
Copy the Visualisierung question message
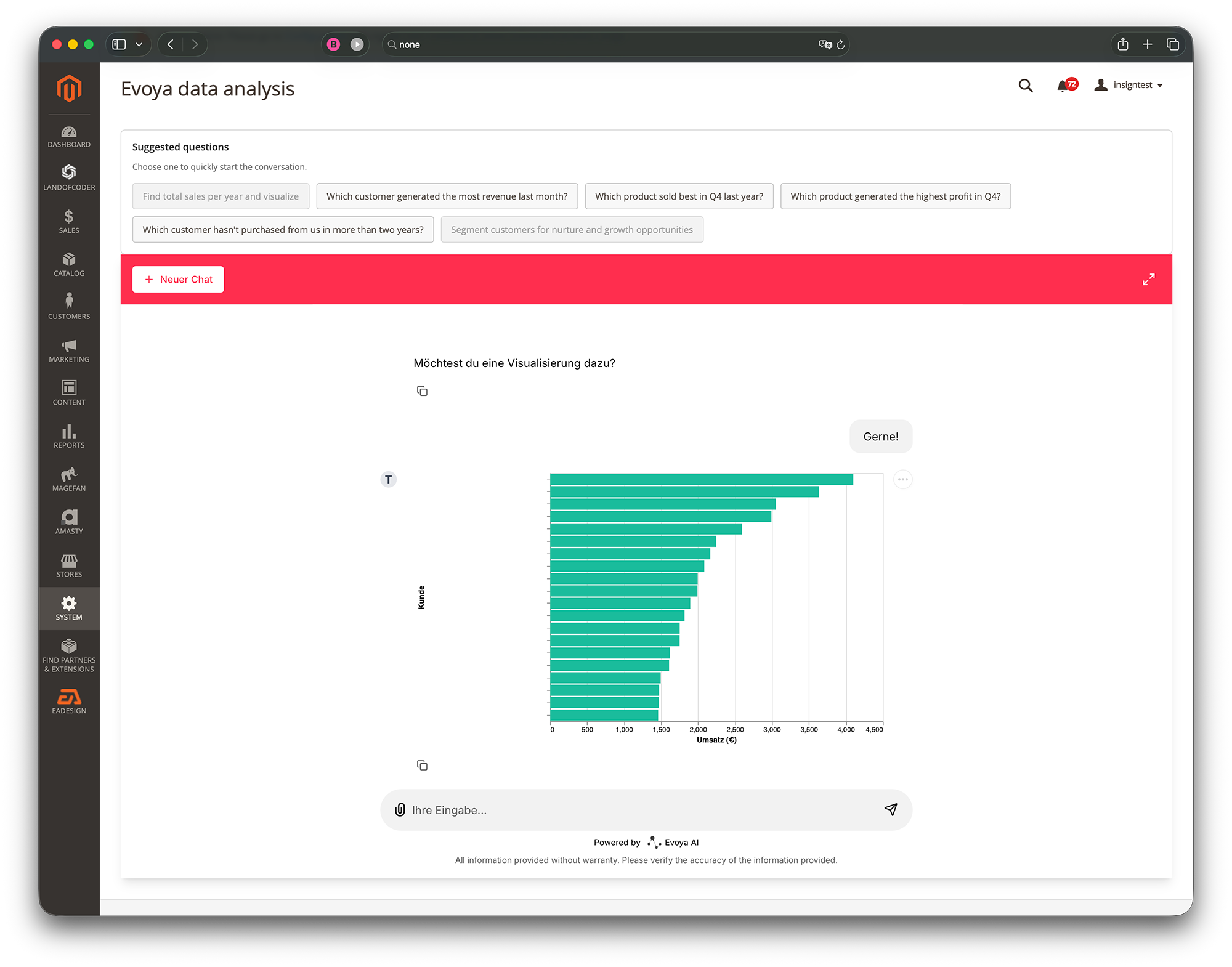pyautogui.click(x=422, y=391)
